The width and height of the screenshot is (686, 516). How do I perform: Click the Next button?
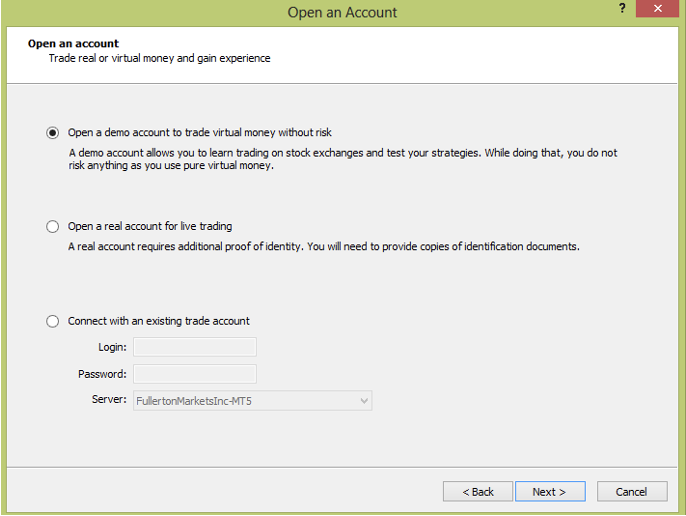550,491
